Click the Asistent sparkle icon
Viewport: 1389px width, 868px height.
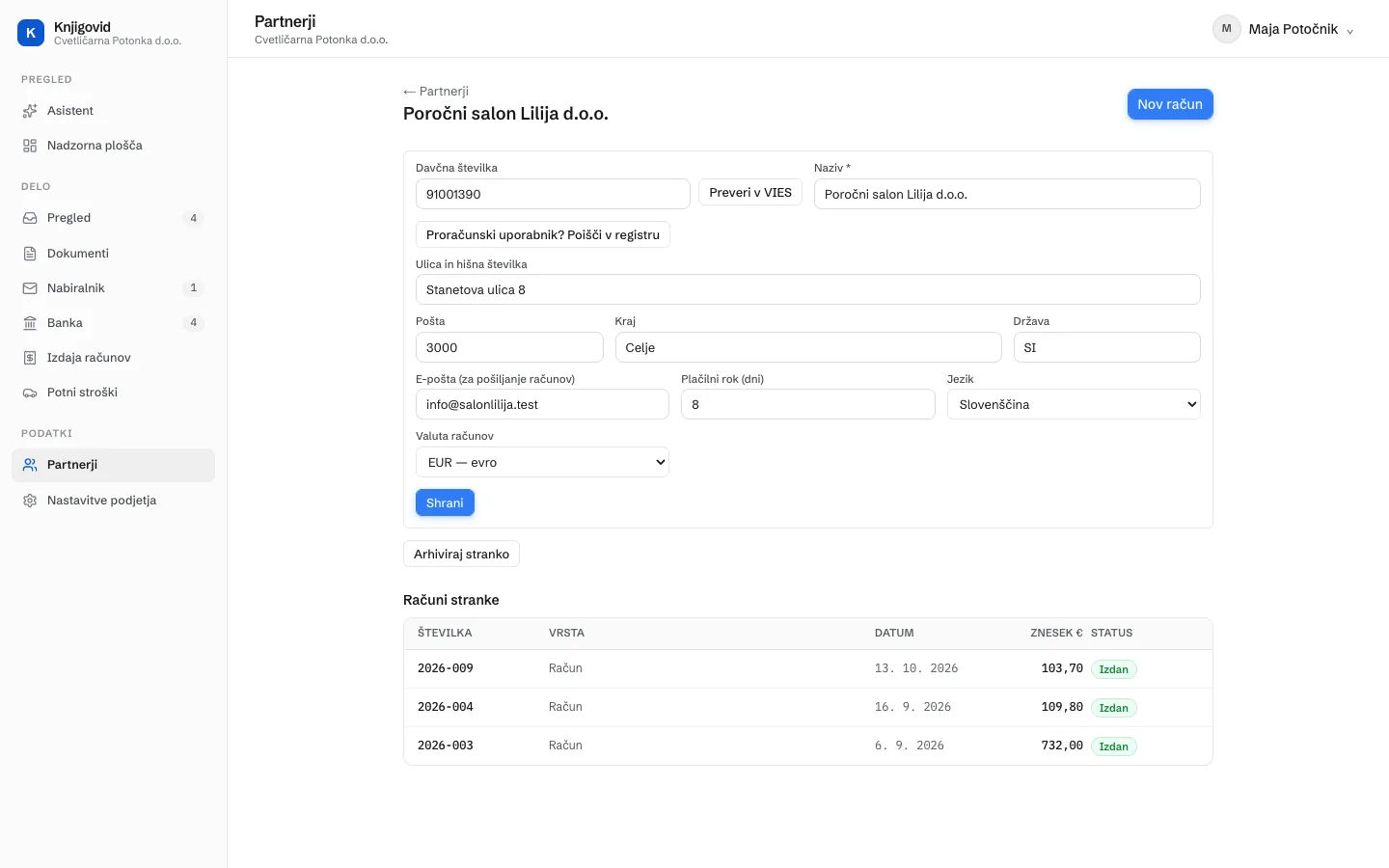[30, 111]
